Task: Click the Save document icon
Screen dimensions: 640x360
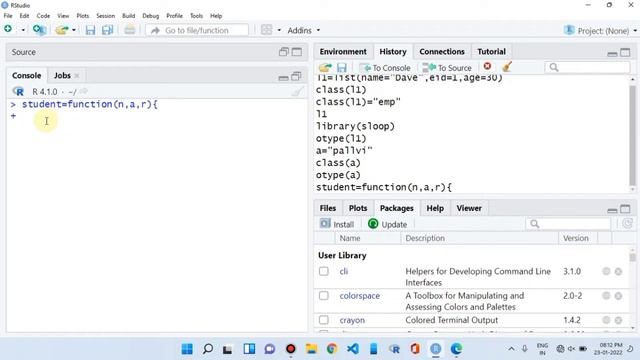Action: click(x=90, y=30)
